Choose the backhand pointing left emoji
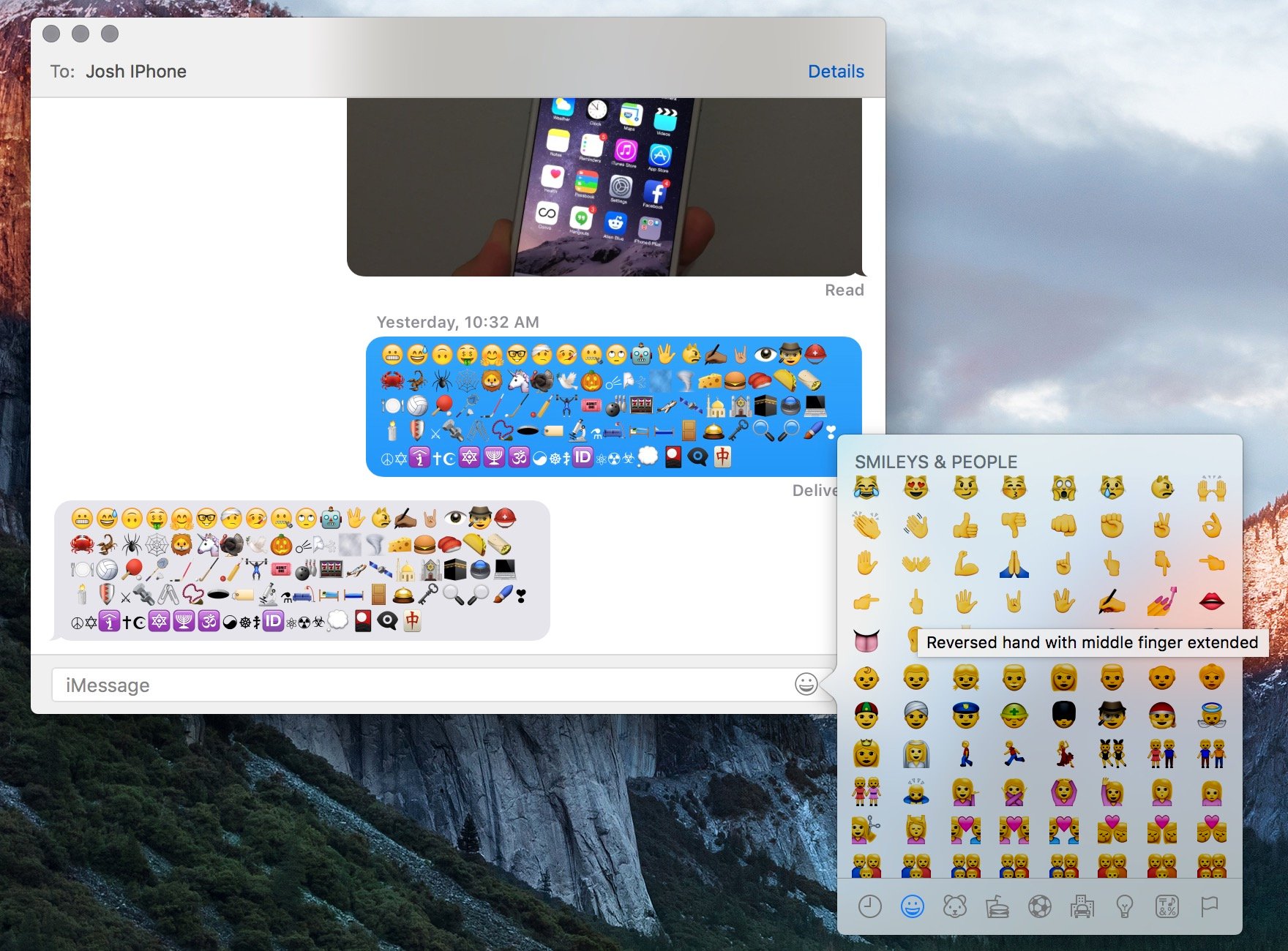 pos(1212,563)
